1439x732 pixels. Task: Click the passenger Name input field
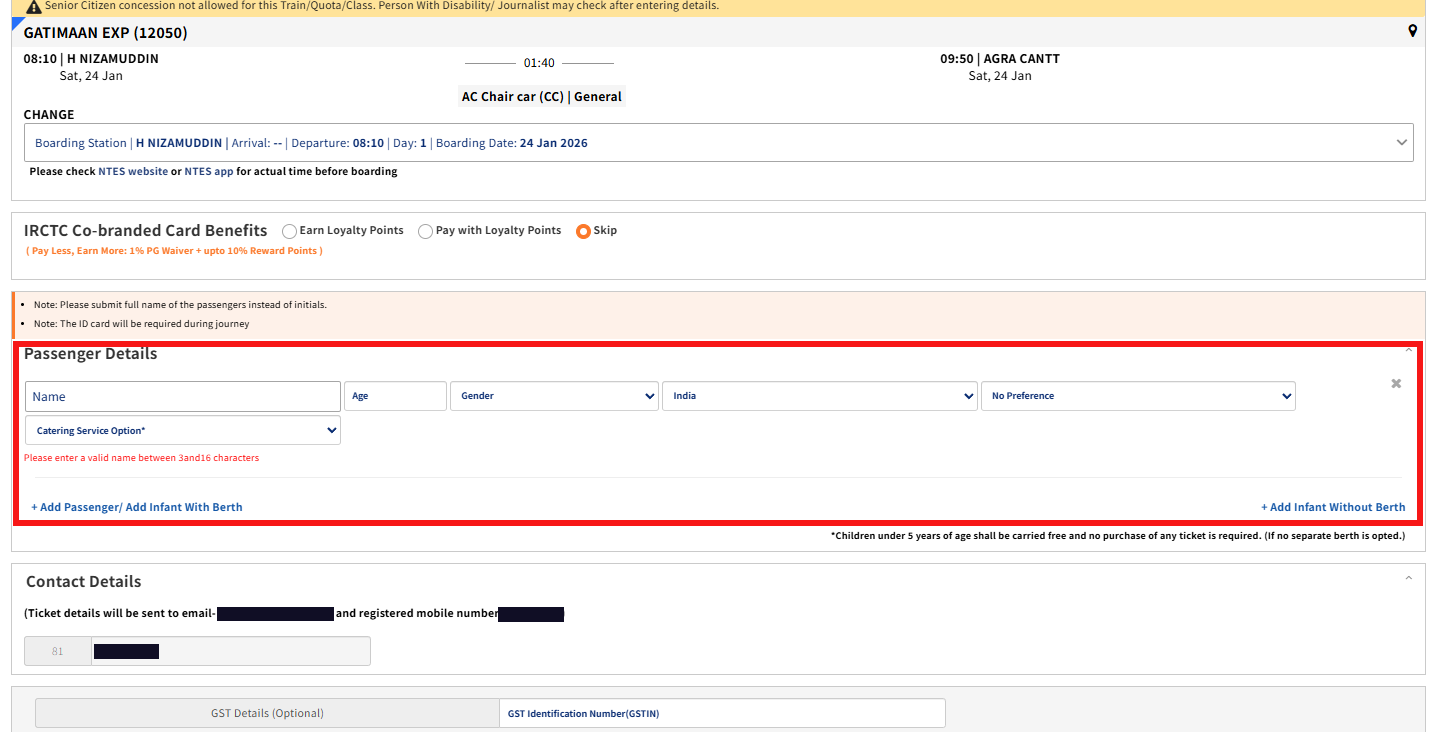click(183, 396)
